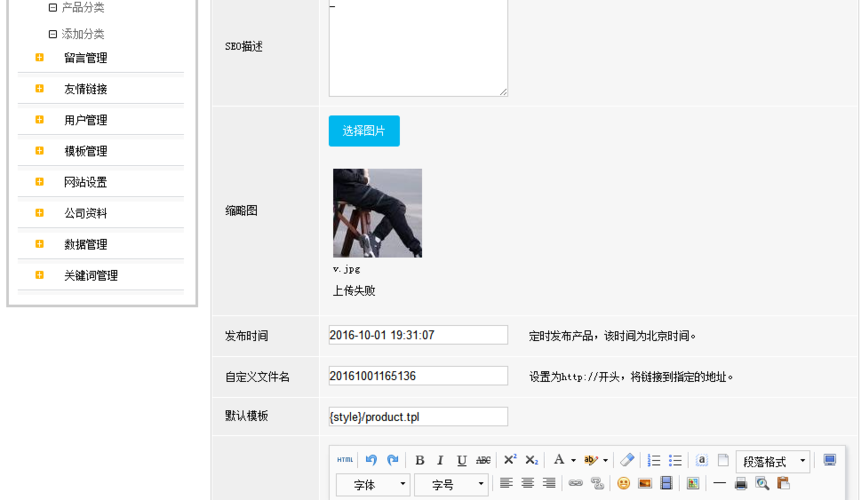
Task: Insert numbered list
Action: tap(653, 460)
